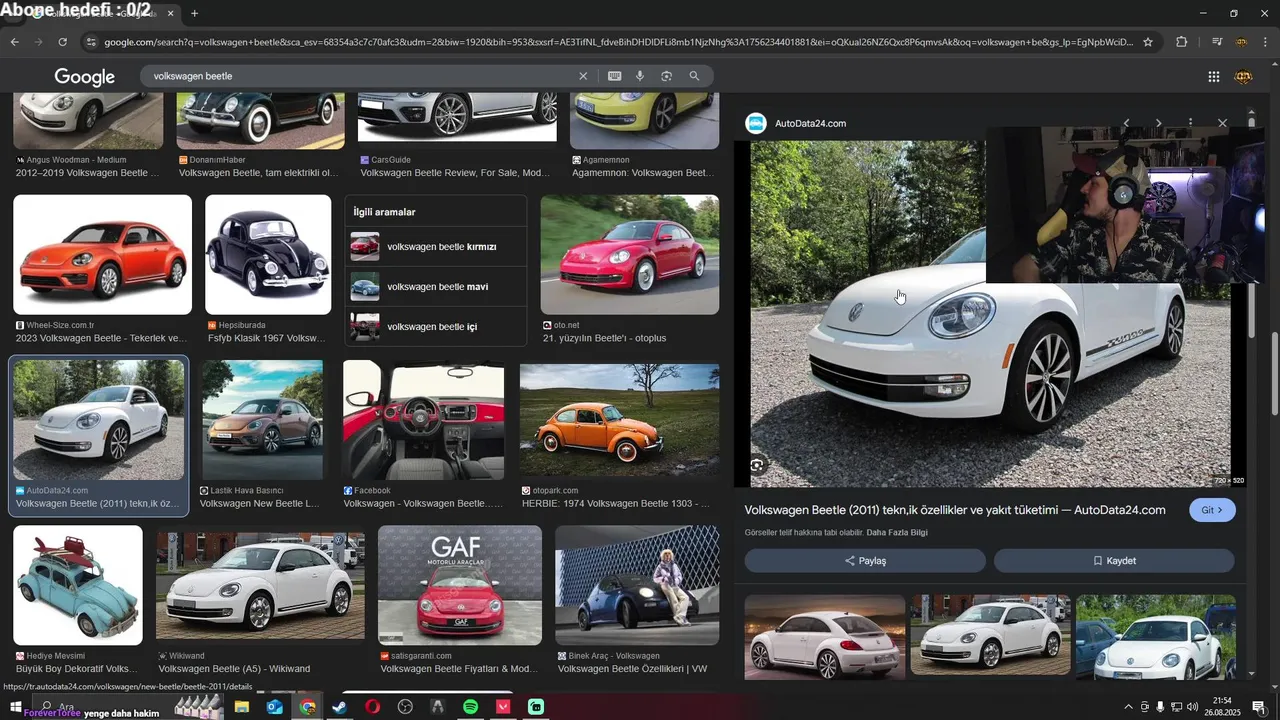Viewport: 1280px width, 720px height.
Task: Open the preview title 'Volkswagen Beetle (2011)' link
Action: [955, 510]
